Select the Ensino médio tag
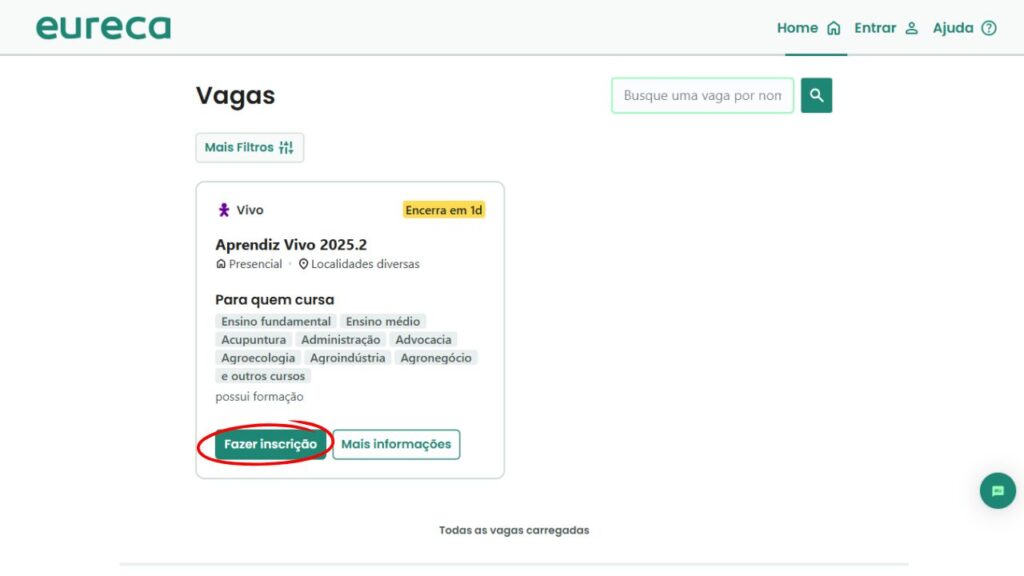 [x=383, y=321]
